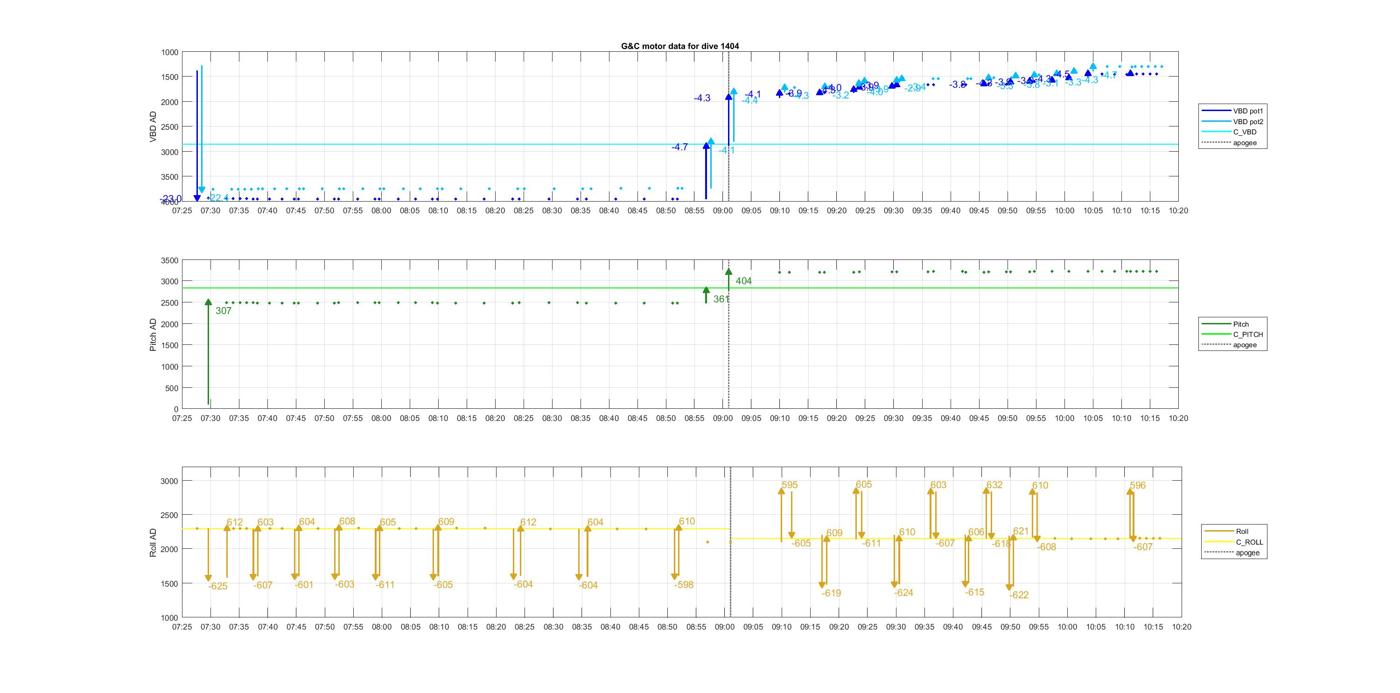Click the pitch value label '361'
Screen dimensions: 1400x693
[x=721, y=299]
